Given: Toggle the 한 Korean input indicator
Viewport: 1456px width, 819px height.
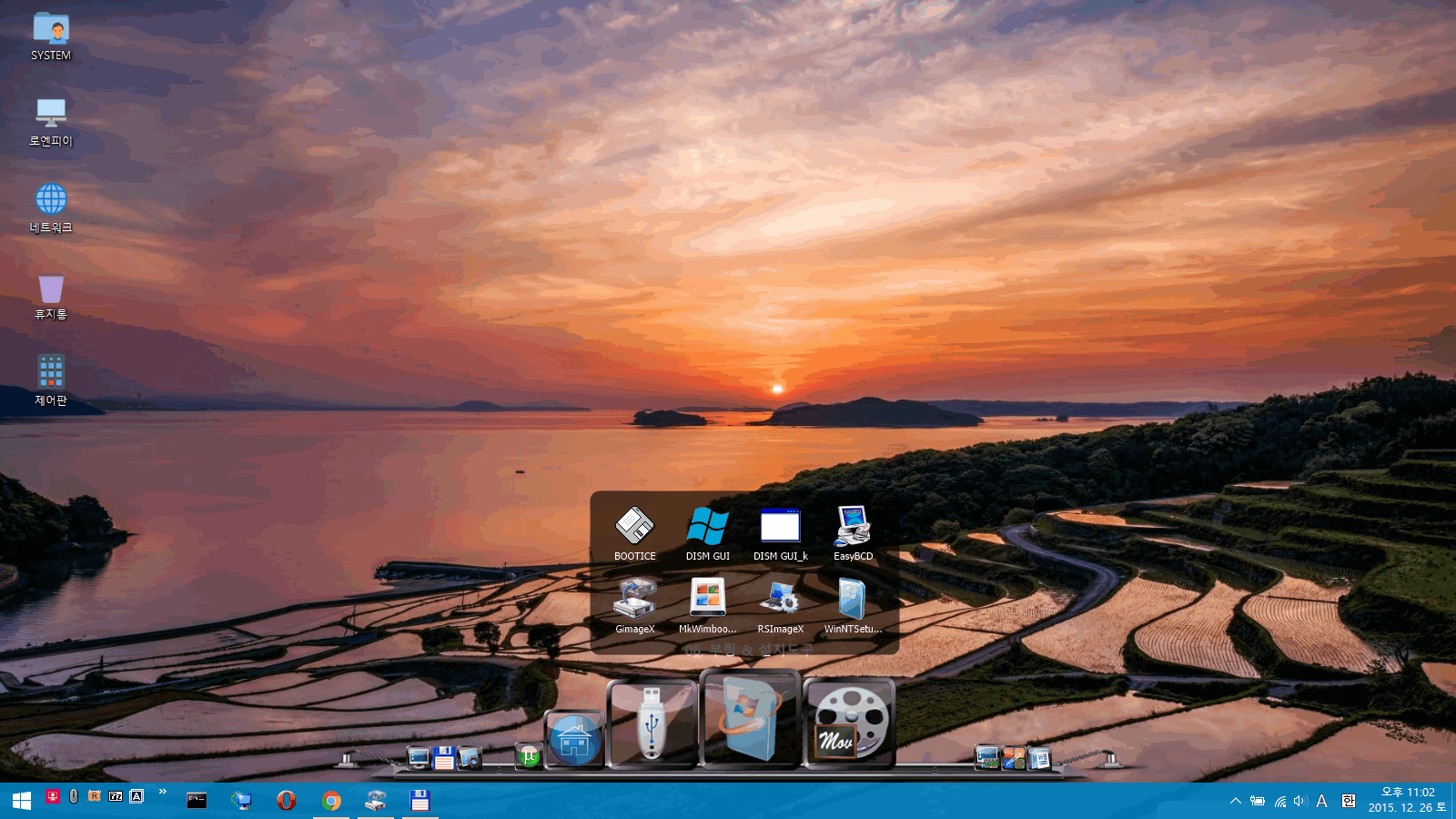Looking at the screenshot, I should click(x=1349, y=802).
